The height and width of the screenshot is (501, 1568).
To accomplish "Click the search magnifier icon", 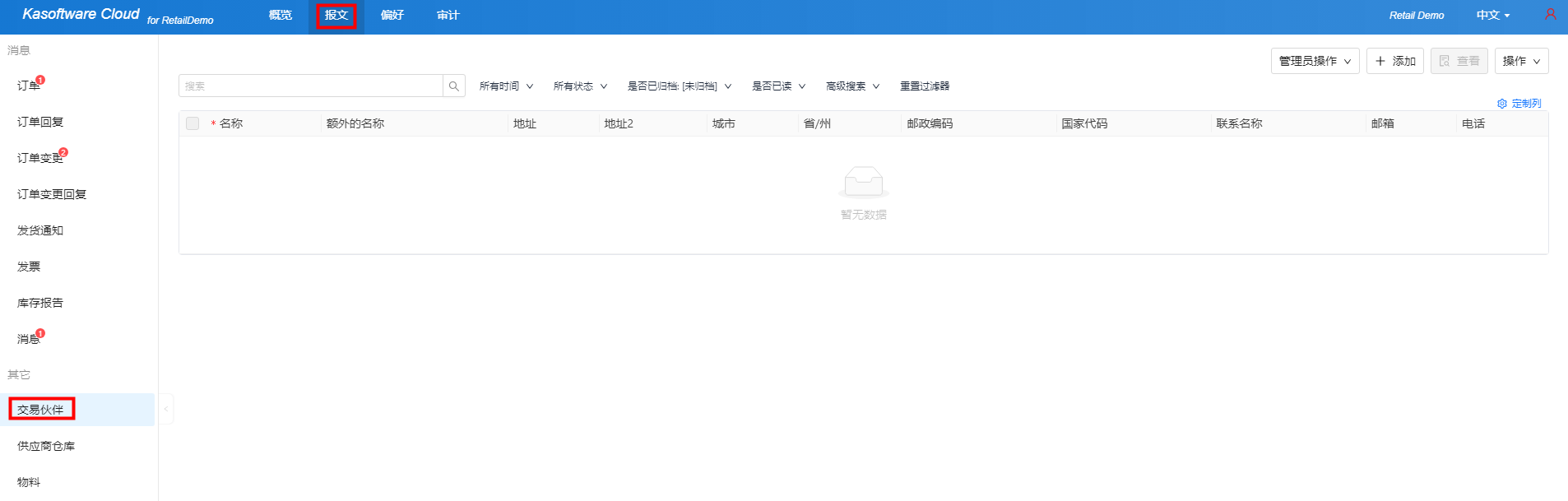I will pos(453,86).
